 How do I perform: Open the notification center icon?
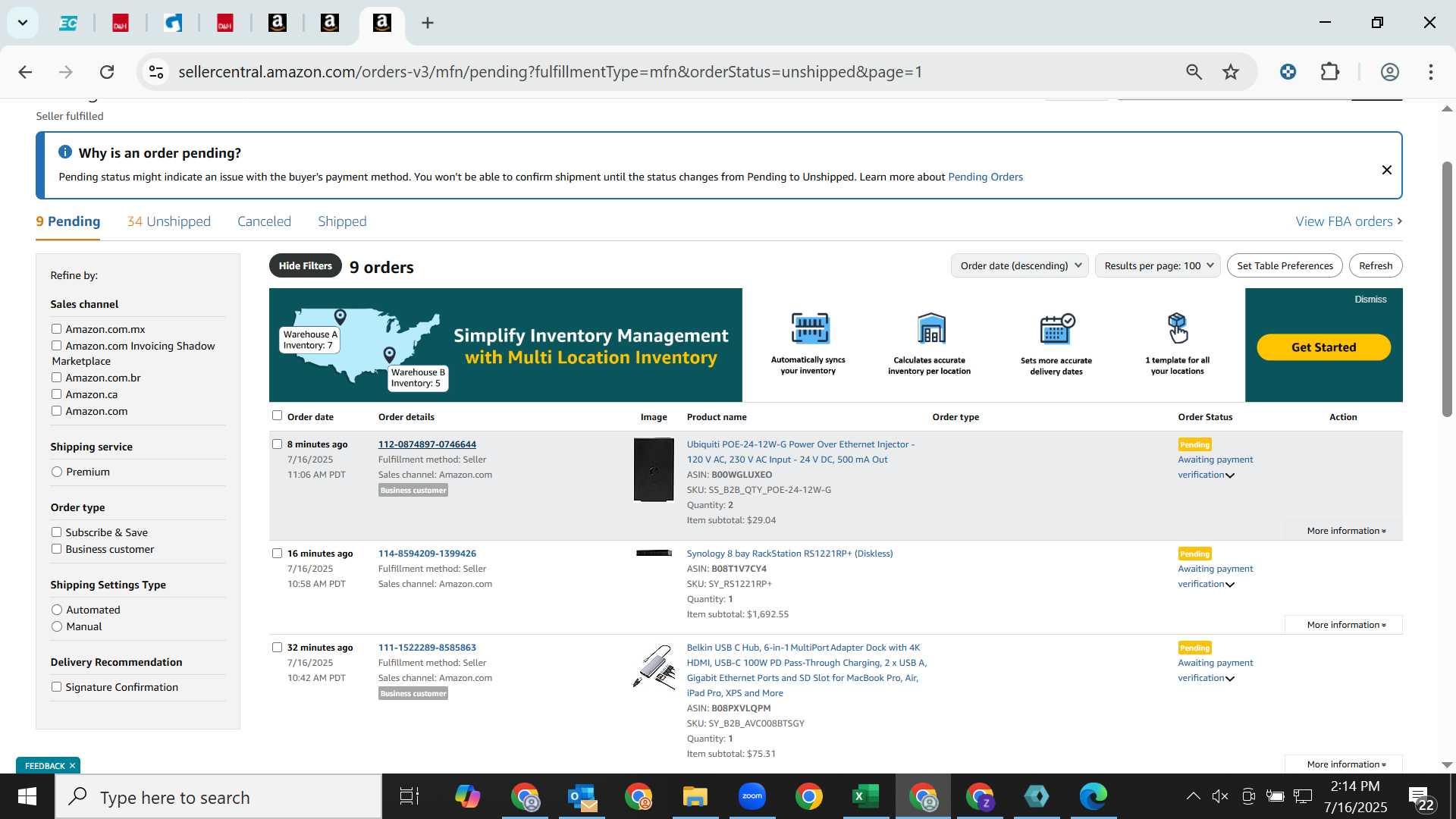coord(1421,798)
